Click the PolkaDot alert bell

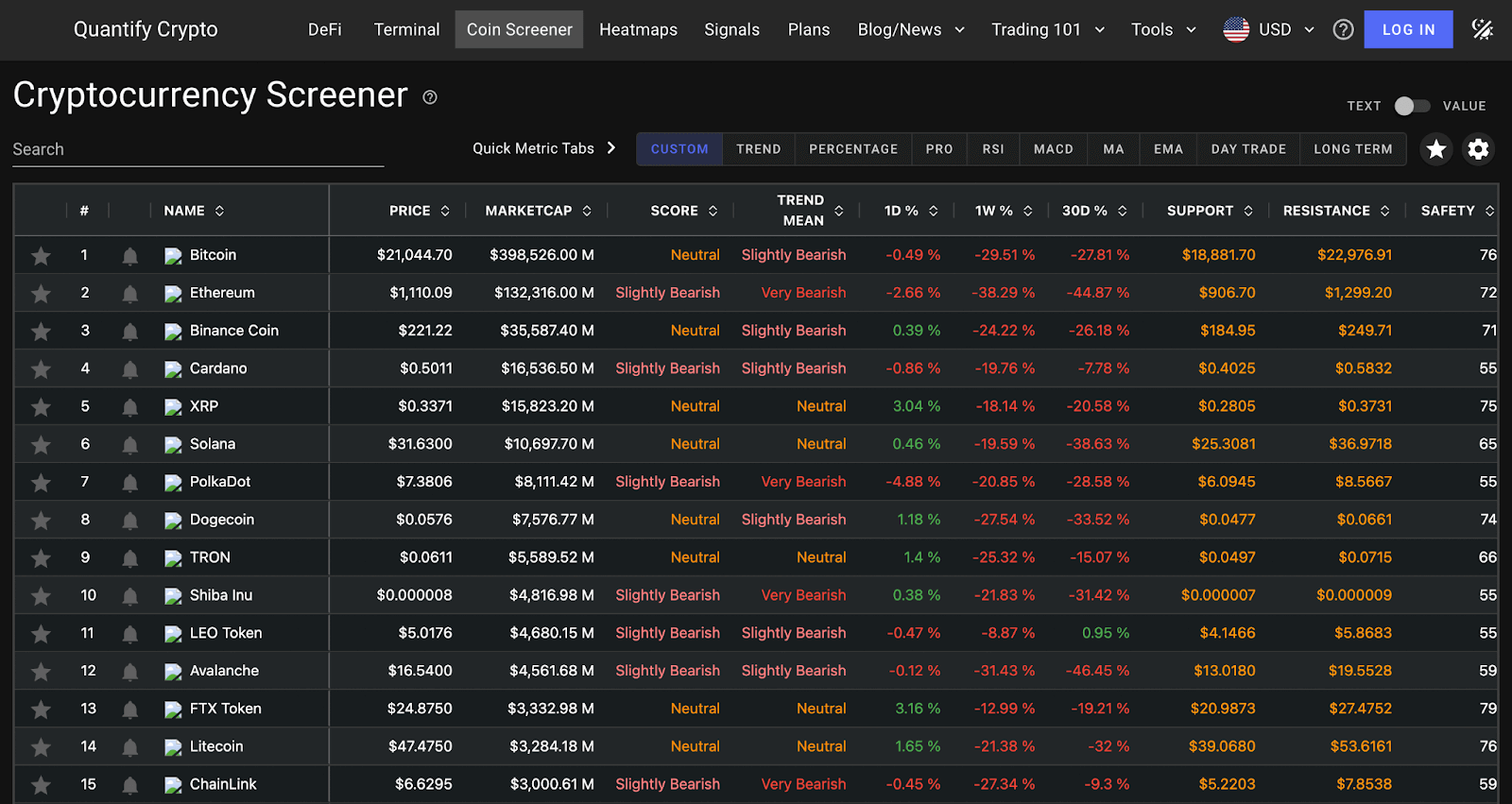[x=130, y=483]
